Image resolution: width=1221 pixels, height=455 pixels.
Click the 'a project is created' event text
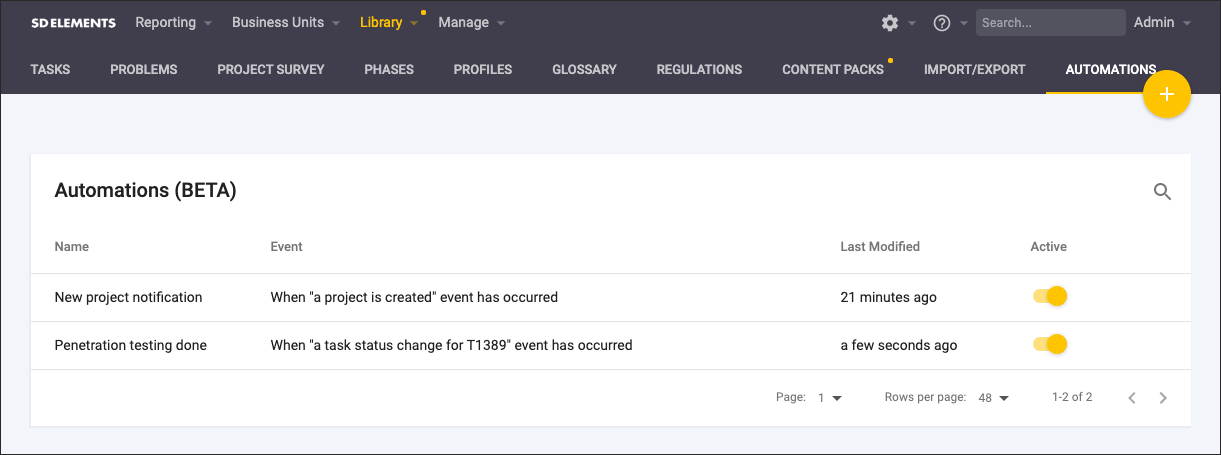click(x=414, y=297)
